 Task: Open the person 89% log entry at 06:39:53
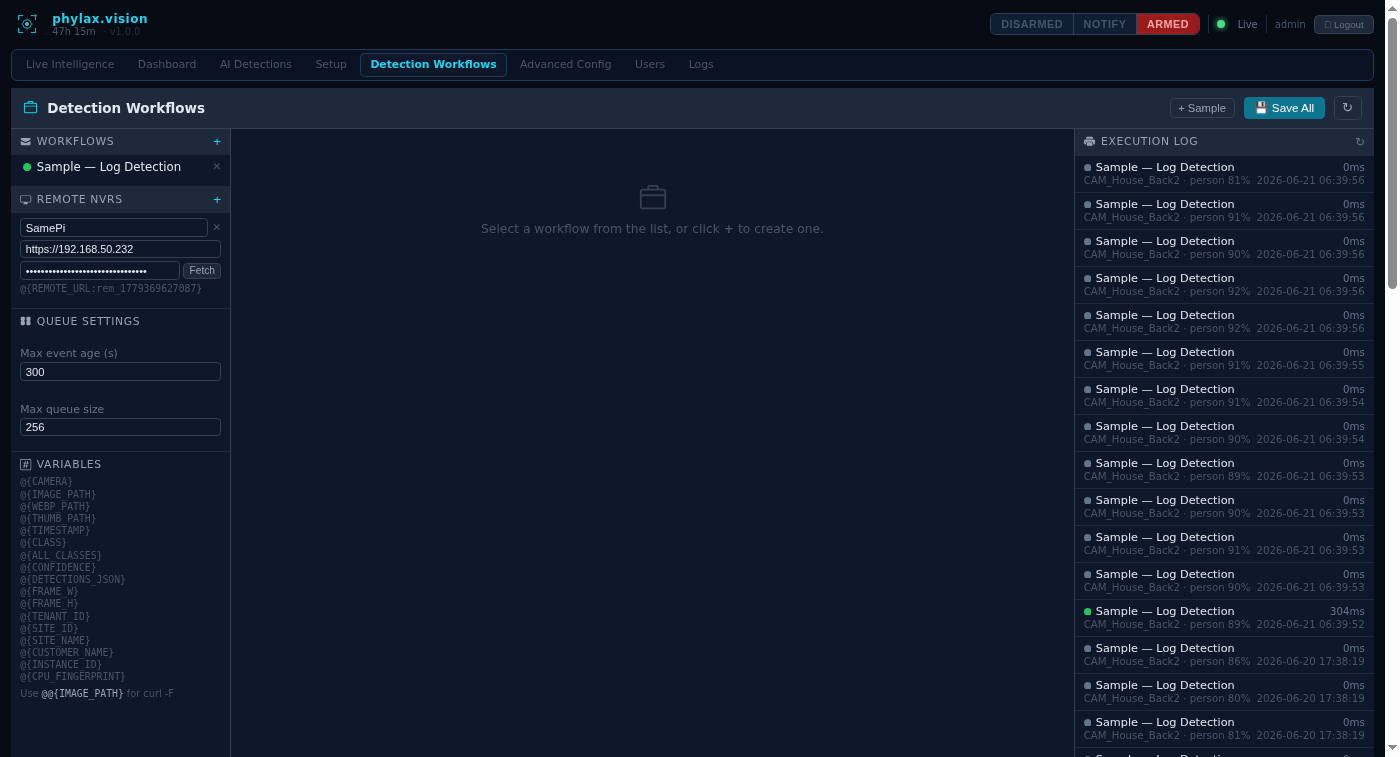(x=1224, y=470)
